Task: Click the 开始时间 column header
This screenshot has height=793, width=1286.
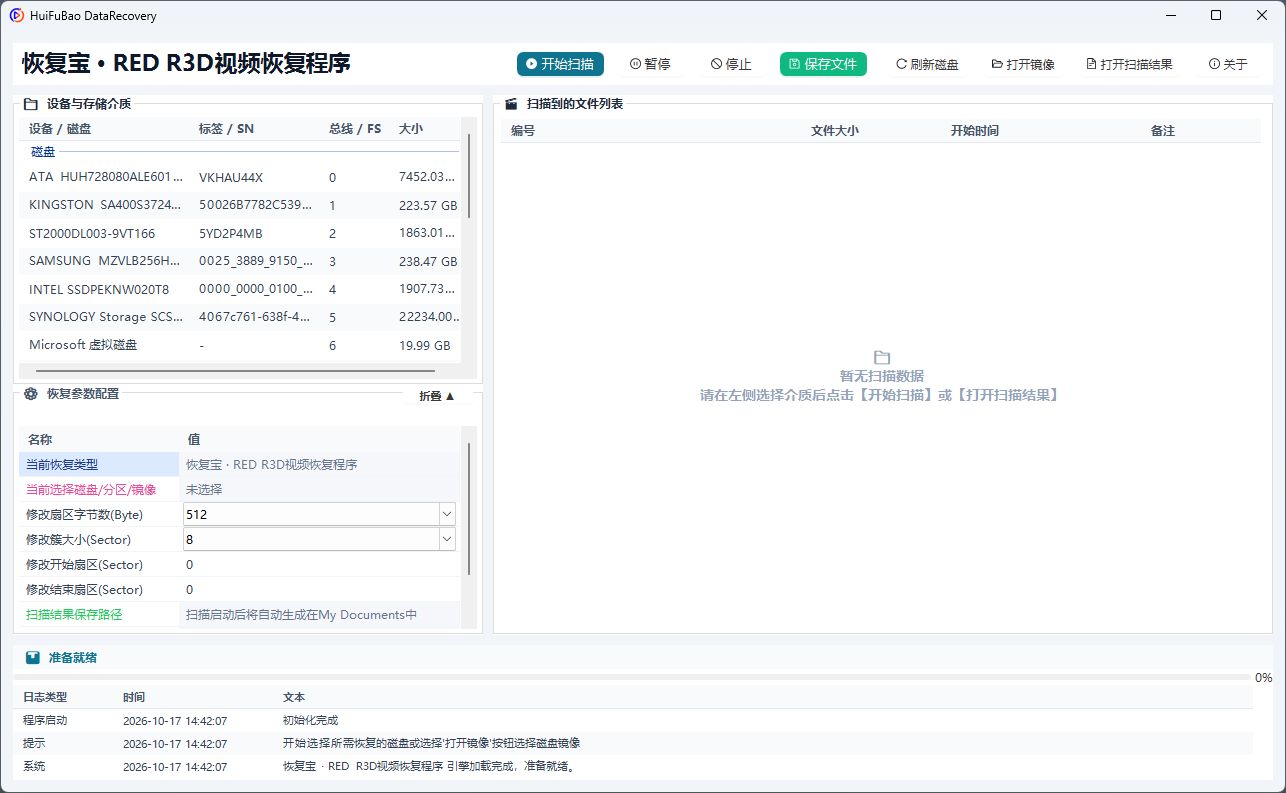Action: click(x=975, y=131)
